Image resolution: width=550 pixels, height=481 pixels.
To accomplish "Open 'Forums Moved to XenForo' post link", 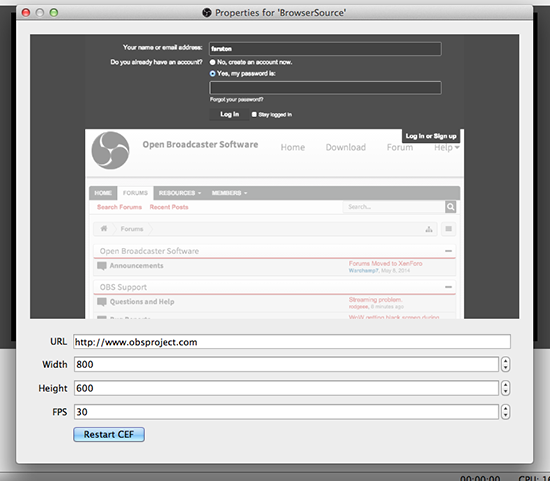I will pyautogui.click(x=385, y=263).
